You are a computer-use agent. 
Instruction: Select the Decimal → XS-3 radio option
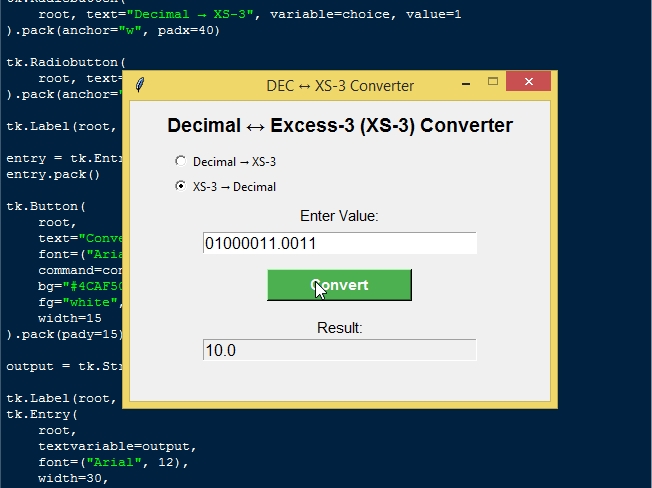click(x=180, y=161)
